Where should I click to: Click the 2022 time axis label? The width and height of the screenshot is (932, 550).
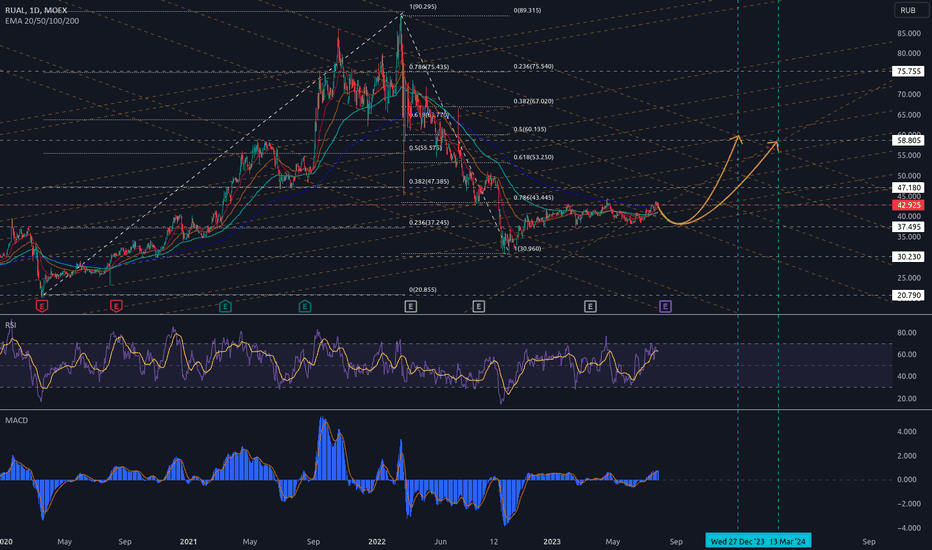(377, 542)
